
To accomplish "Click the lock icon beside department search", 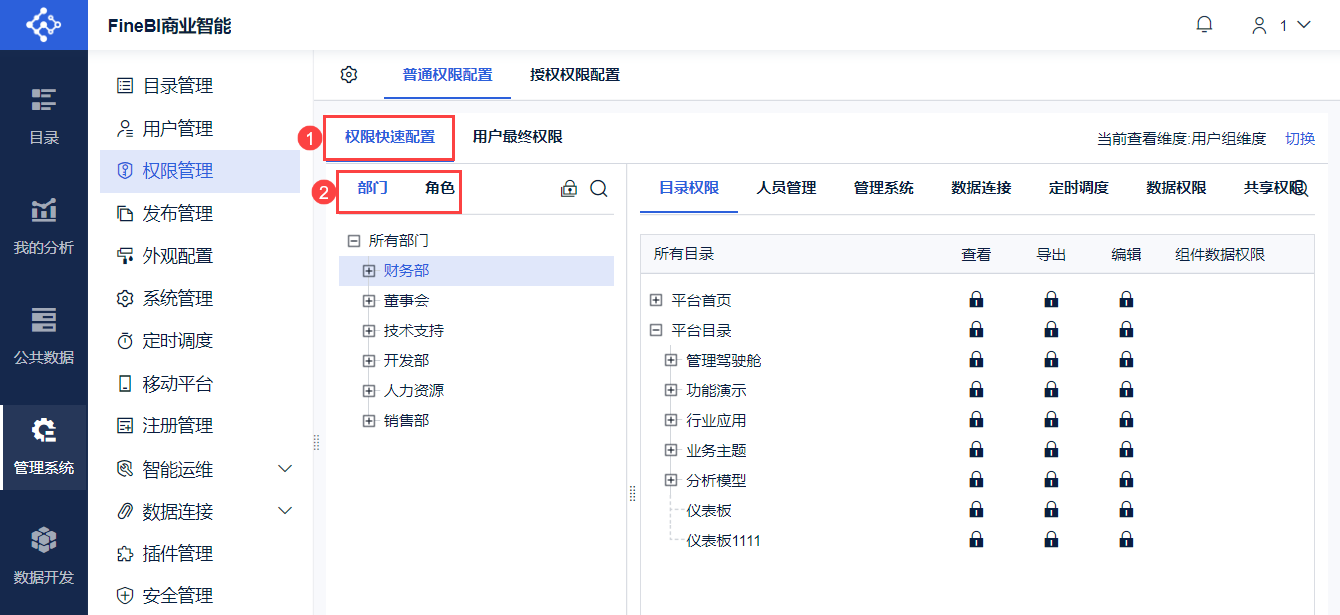I will tap(569, 188).
